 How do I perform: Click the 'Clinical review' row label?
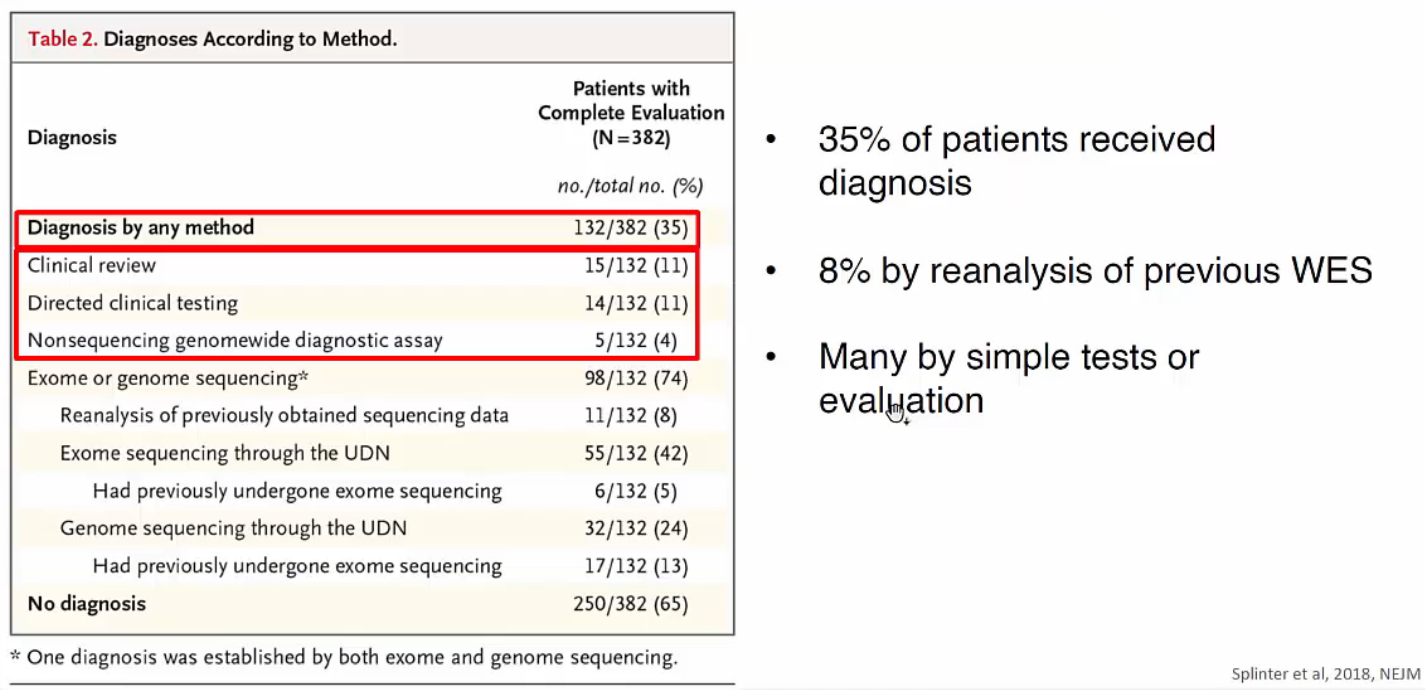[x=92, y=265]
